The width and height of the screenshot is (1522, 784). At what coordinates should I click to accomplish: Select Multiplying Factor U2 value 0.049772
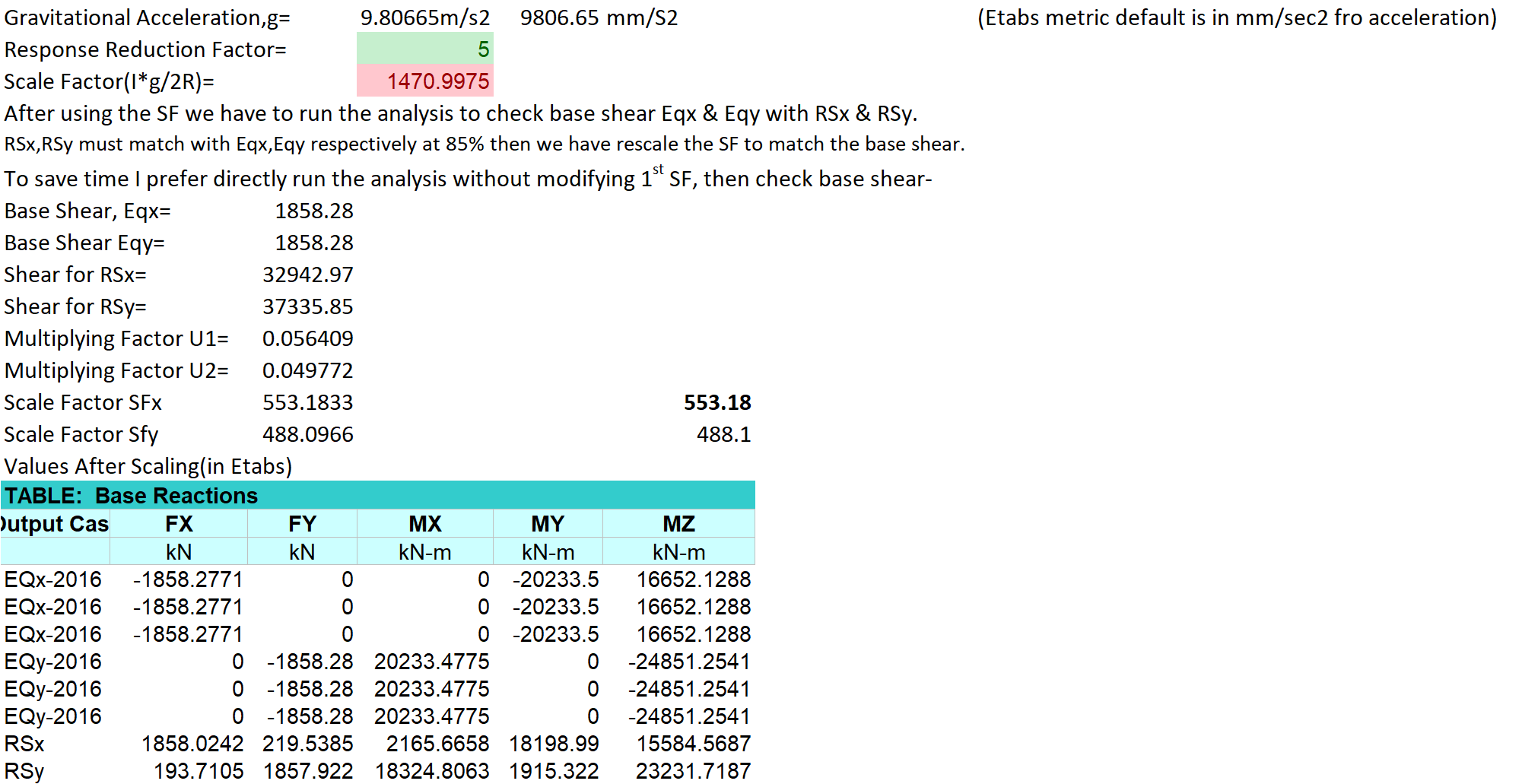click(x=308, y=370)
